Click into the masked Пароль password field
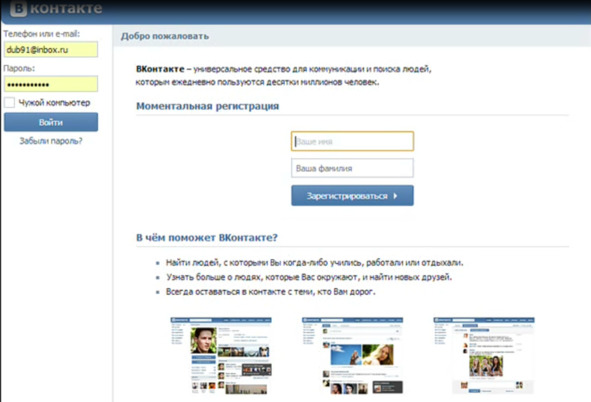 pyautogui.click(x=51, y=84)
